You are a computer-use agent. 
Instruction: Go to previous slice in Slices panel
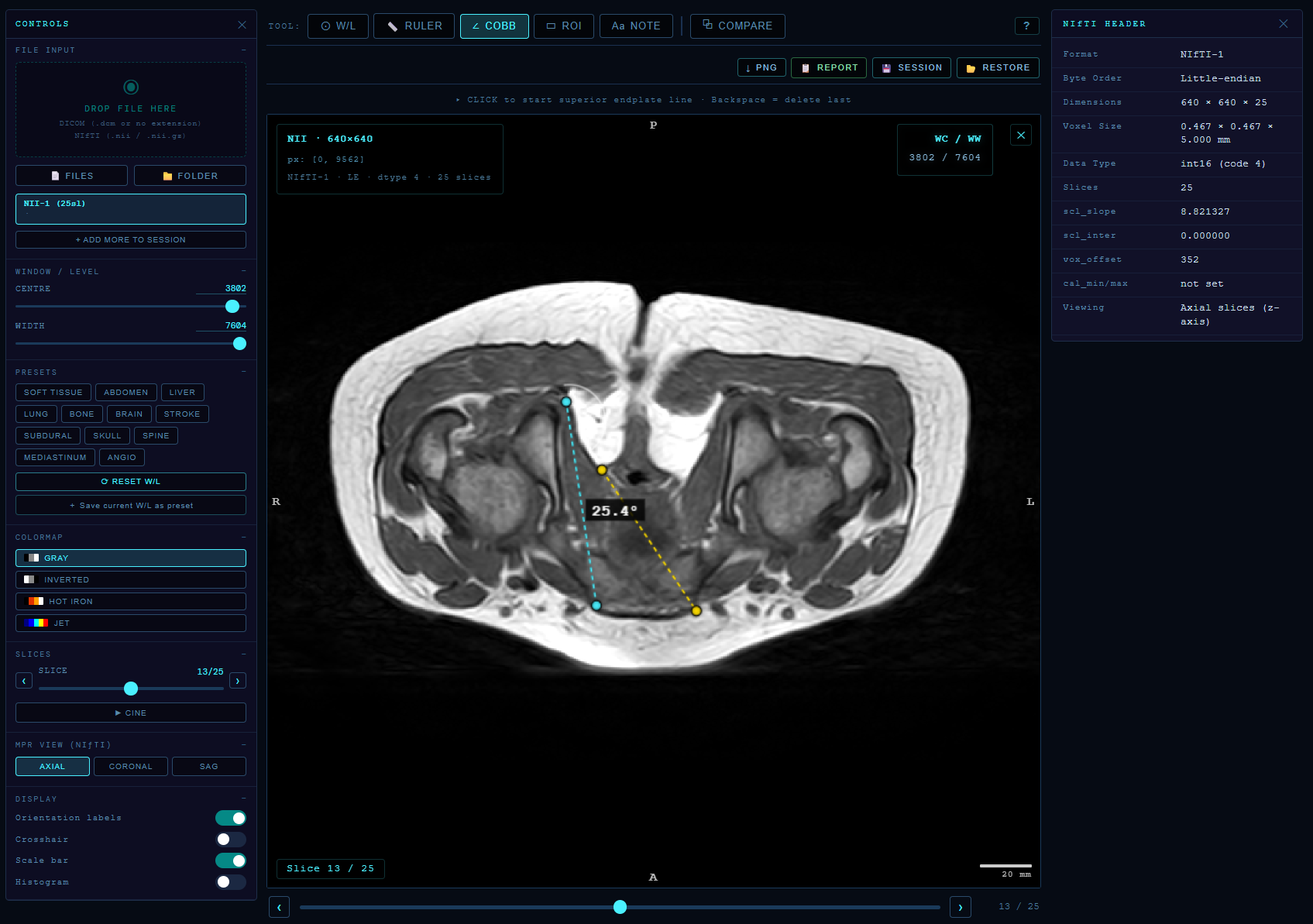pos(24,681)
